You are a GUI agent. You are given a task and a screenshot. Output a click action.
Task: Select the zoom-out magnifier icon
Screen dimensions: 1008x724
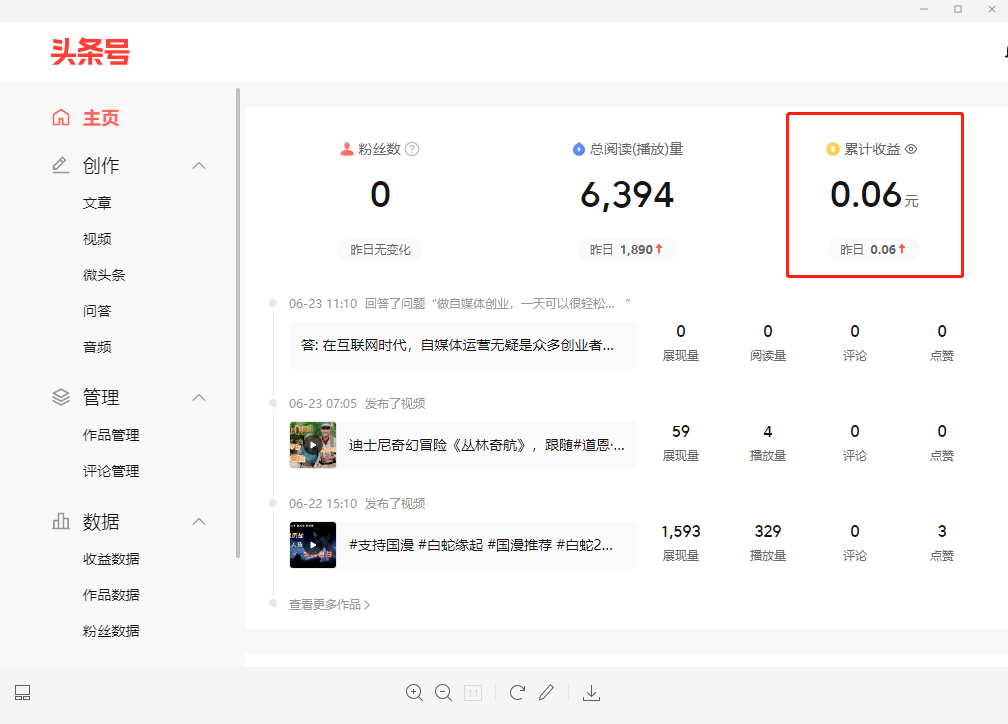443,692
